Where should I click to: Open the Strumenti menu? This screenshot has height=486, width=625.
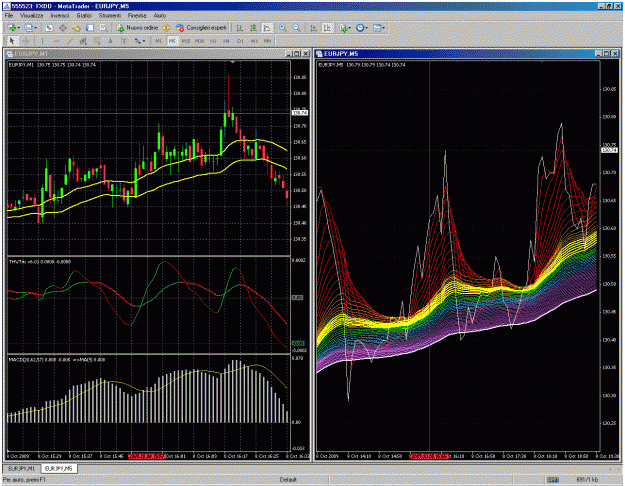click(110, 15)
